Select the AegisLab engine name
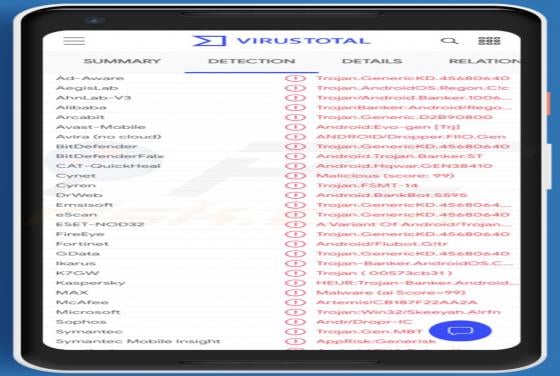 click(87, 88)
